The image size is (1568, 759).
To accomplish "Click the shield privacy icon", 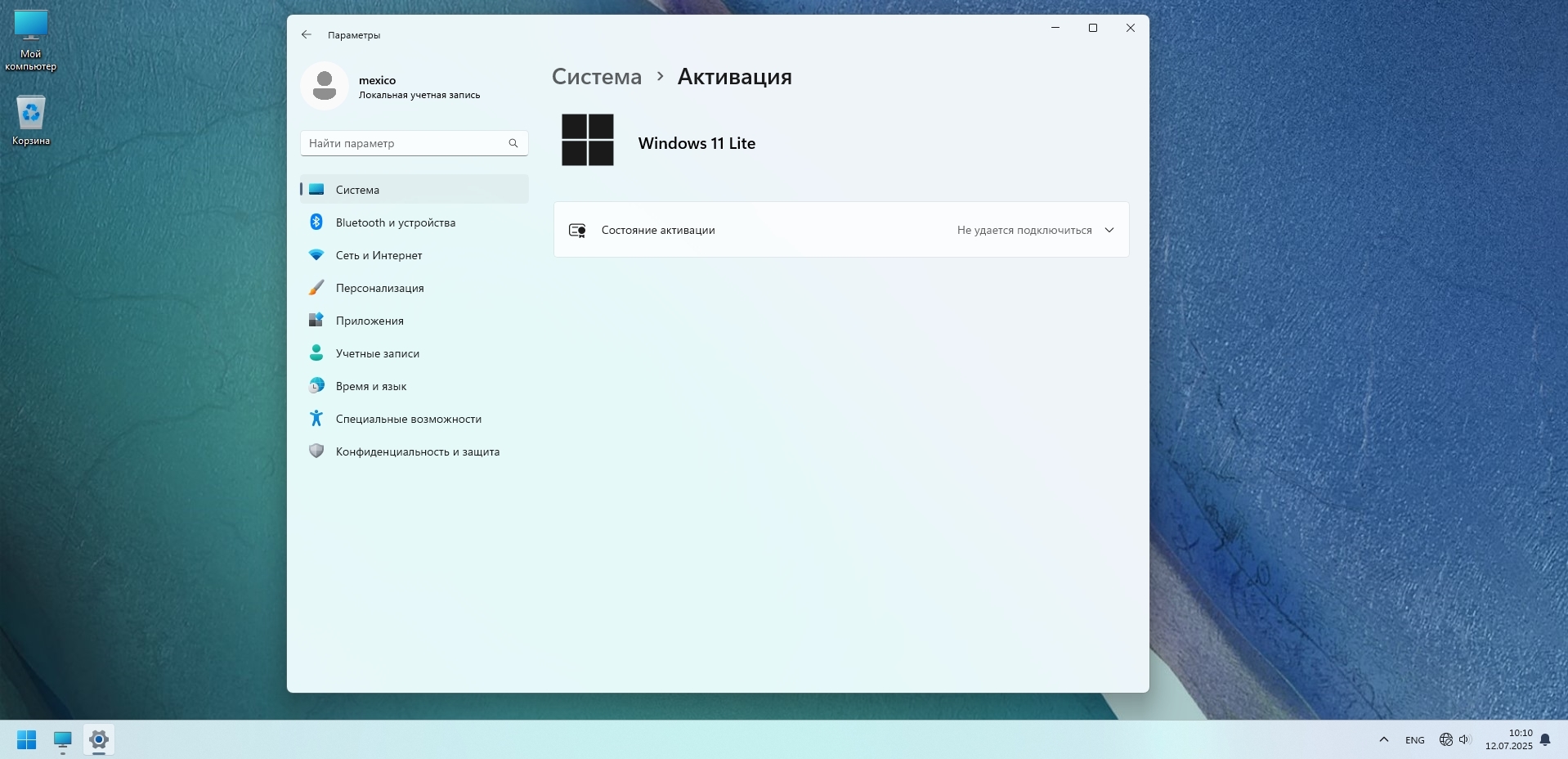I will point(316,451).
